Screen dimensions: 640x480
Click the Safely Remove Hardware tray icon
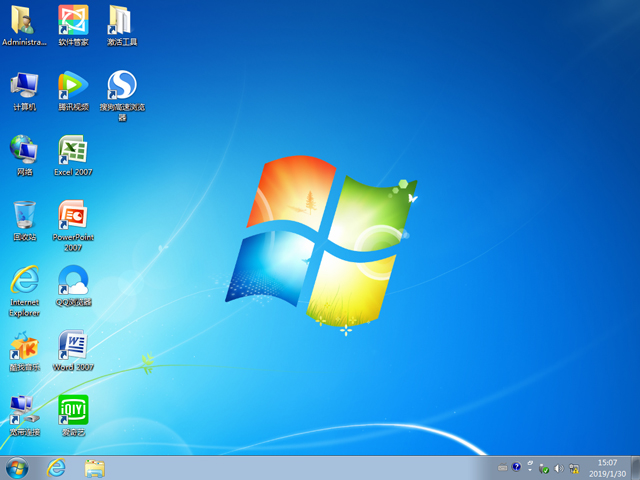click(x=544, y=469)
